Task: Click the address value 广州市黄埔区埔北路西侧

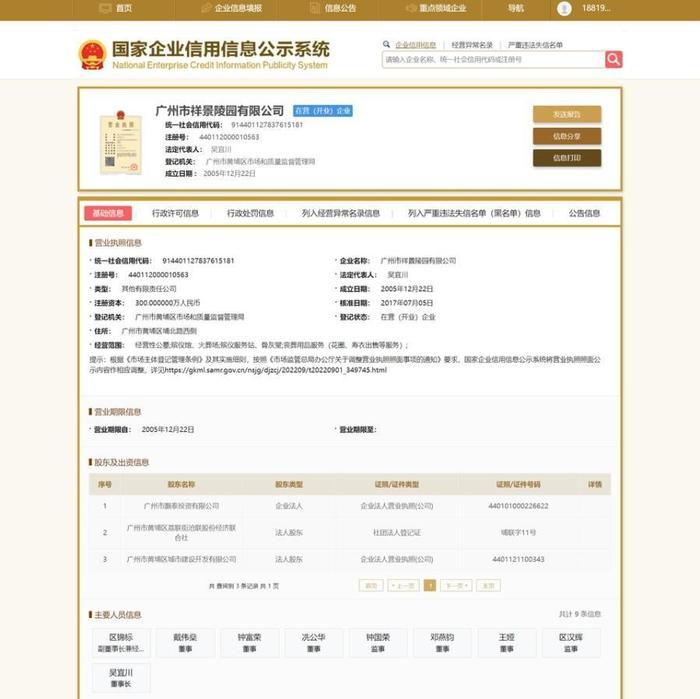Action: (x=159, y=331)
